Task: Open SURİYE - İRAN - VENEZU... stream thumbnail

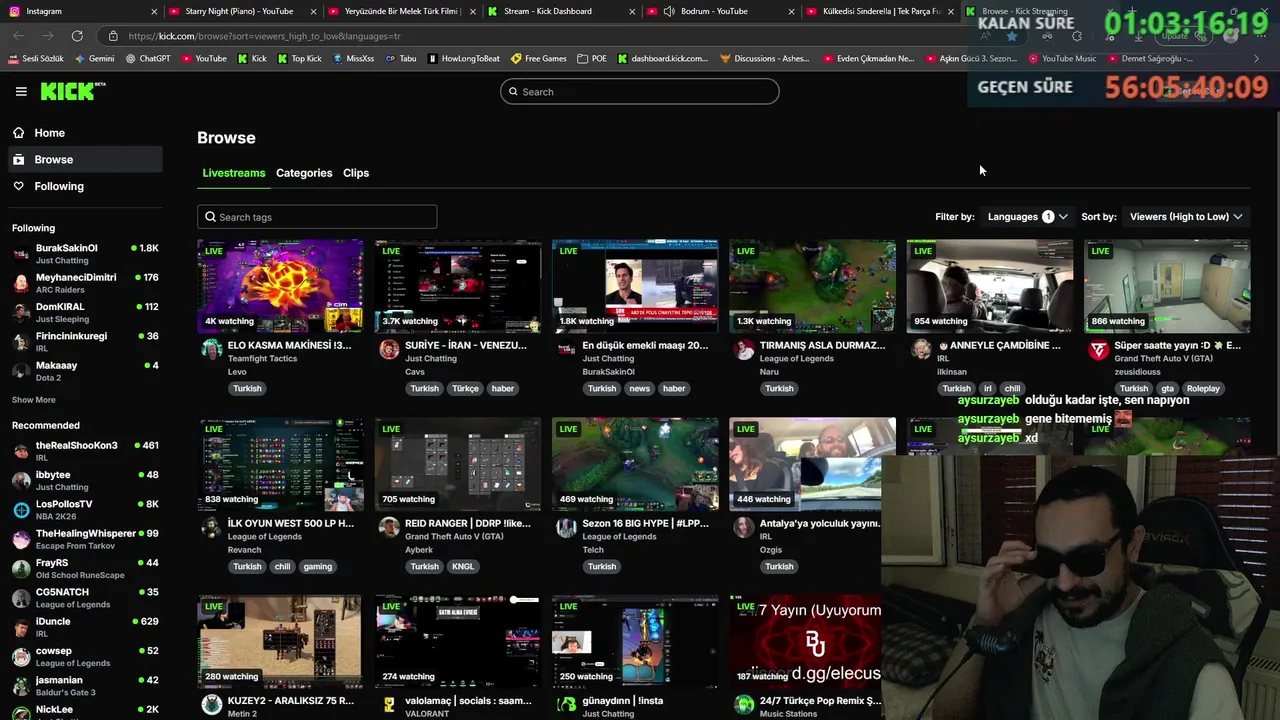Action: point(458,286)
